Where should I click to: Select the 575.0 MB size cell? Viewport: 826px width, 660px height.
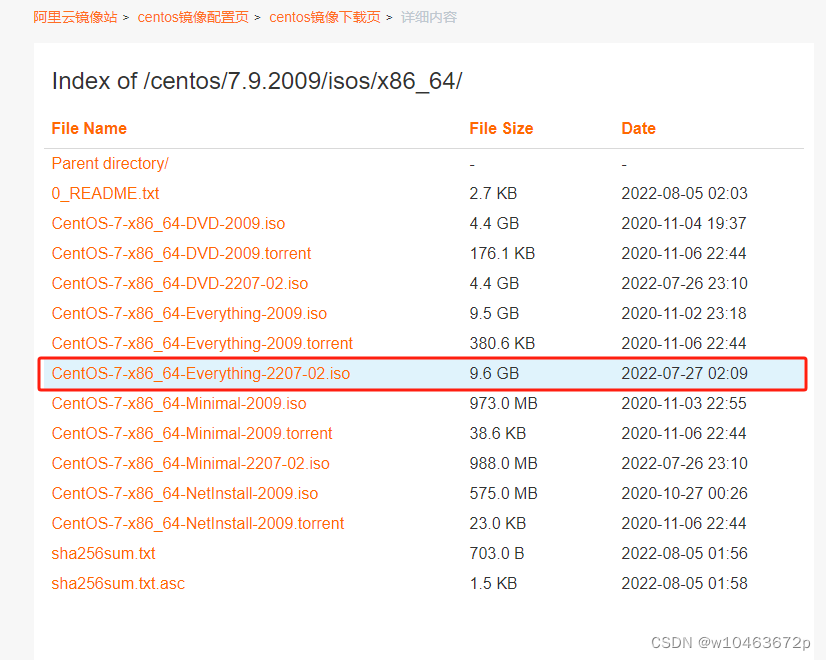tap(503, 494)
